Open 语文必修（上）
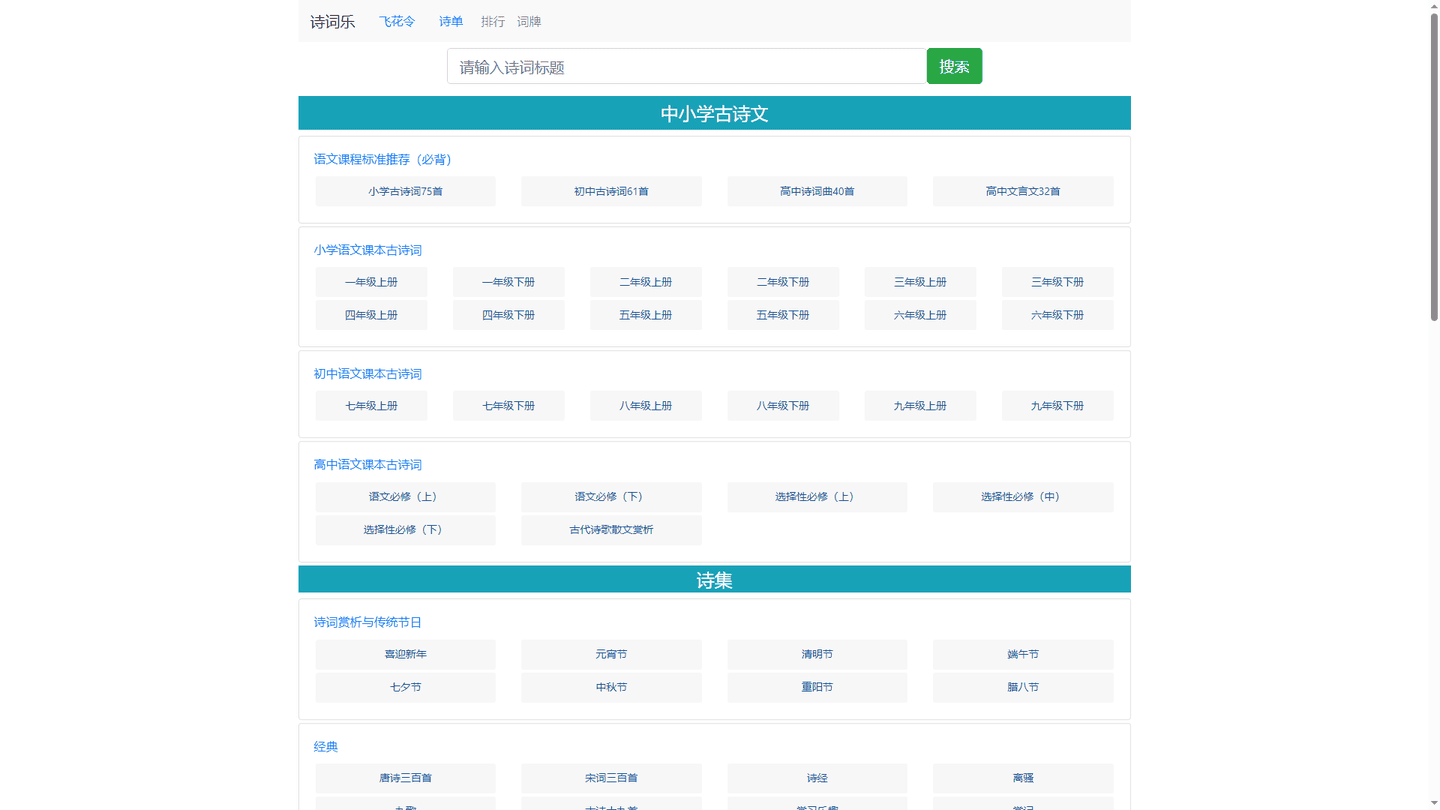Screen dimensions: 1440x810 pyautogui.click(x=405, y=497)
